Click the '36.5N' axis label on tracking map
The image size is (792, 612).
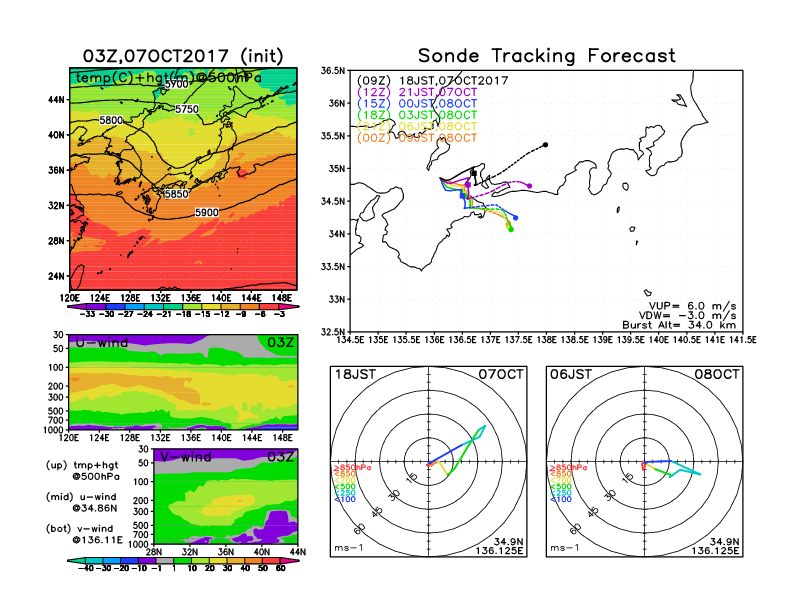(x=333, y=71)
